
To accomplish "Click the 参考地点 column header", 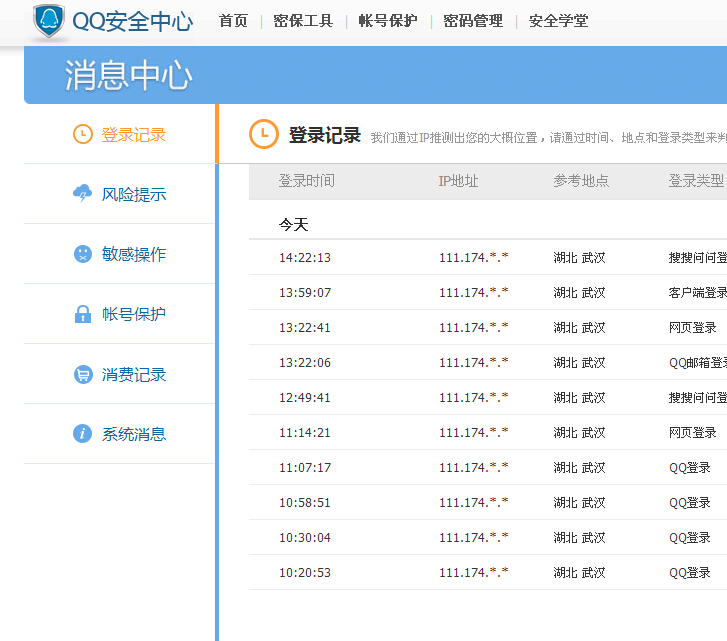I will click(x=581, y=181).
